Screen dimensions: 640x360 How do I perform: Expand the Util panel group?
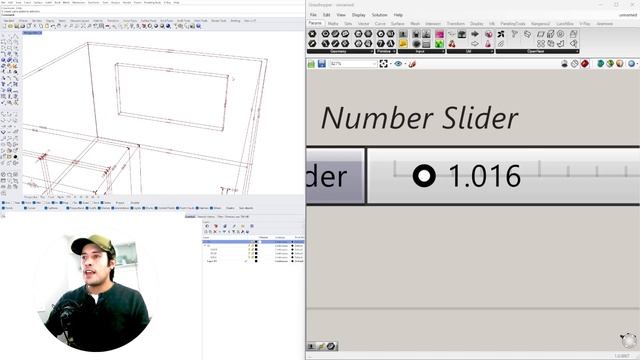(x=492, y=51)
